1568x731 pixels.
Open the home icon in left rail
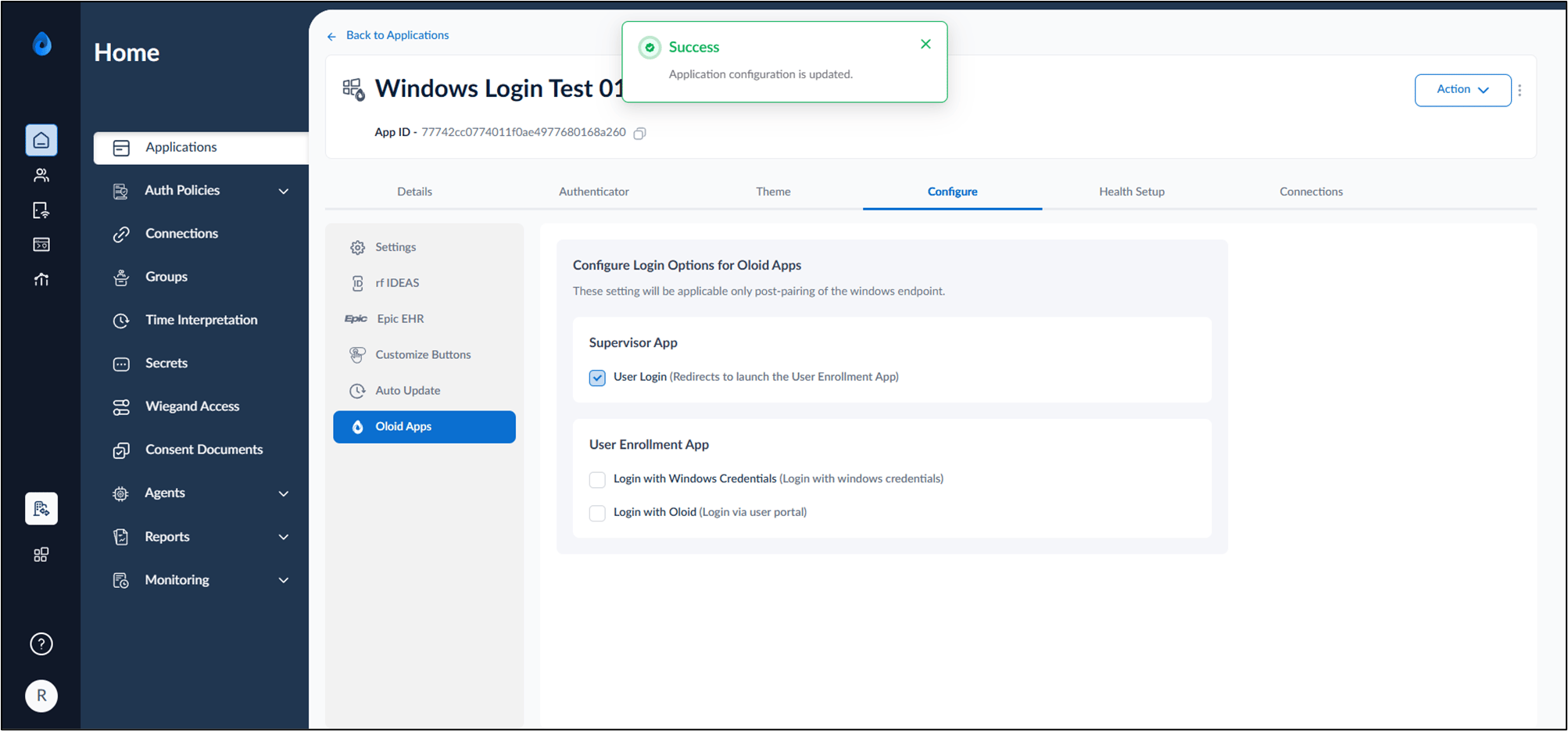tap(41, 140)
